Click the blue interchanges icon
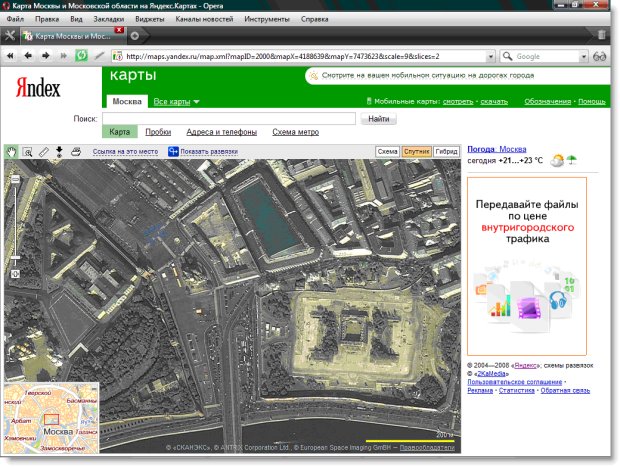Viewport: 620px width, 467px height. (x=173, y=151)
